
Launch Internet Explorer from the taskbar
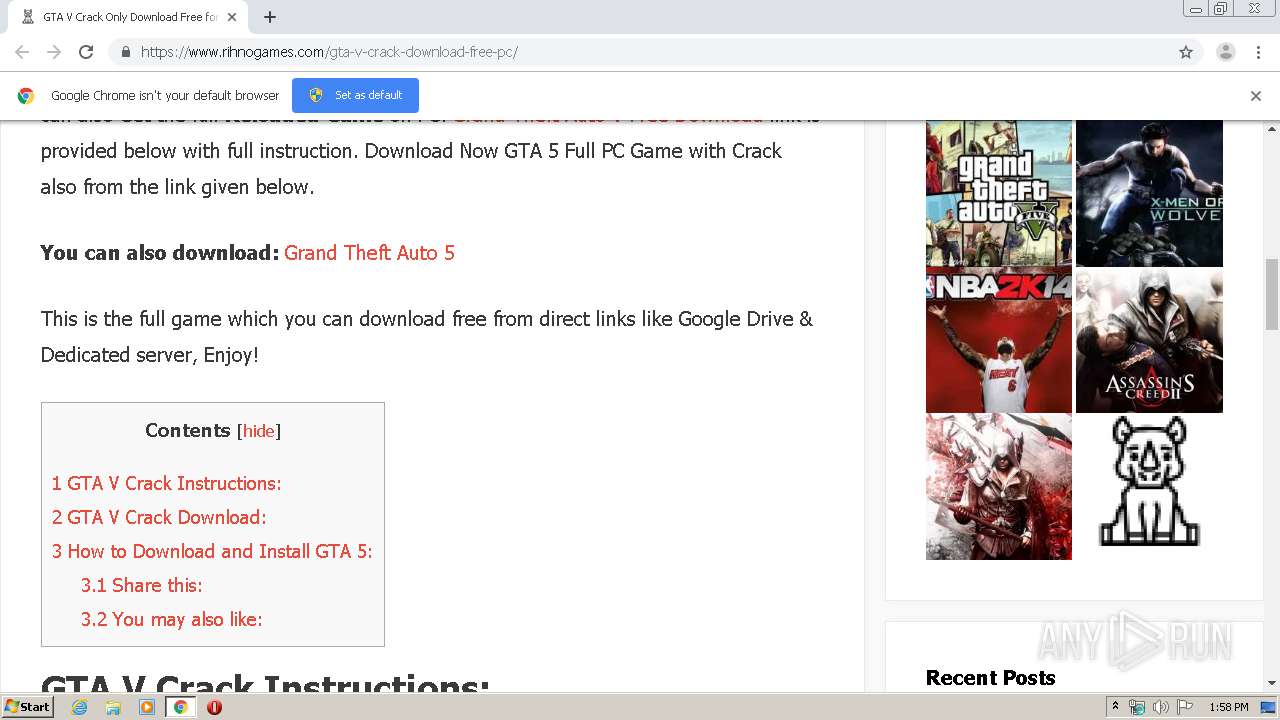(x=79, y=707)
